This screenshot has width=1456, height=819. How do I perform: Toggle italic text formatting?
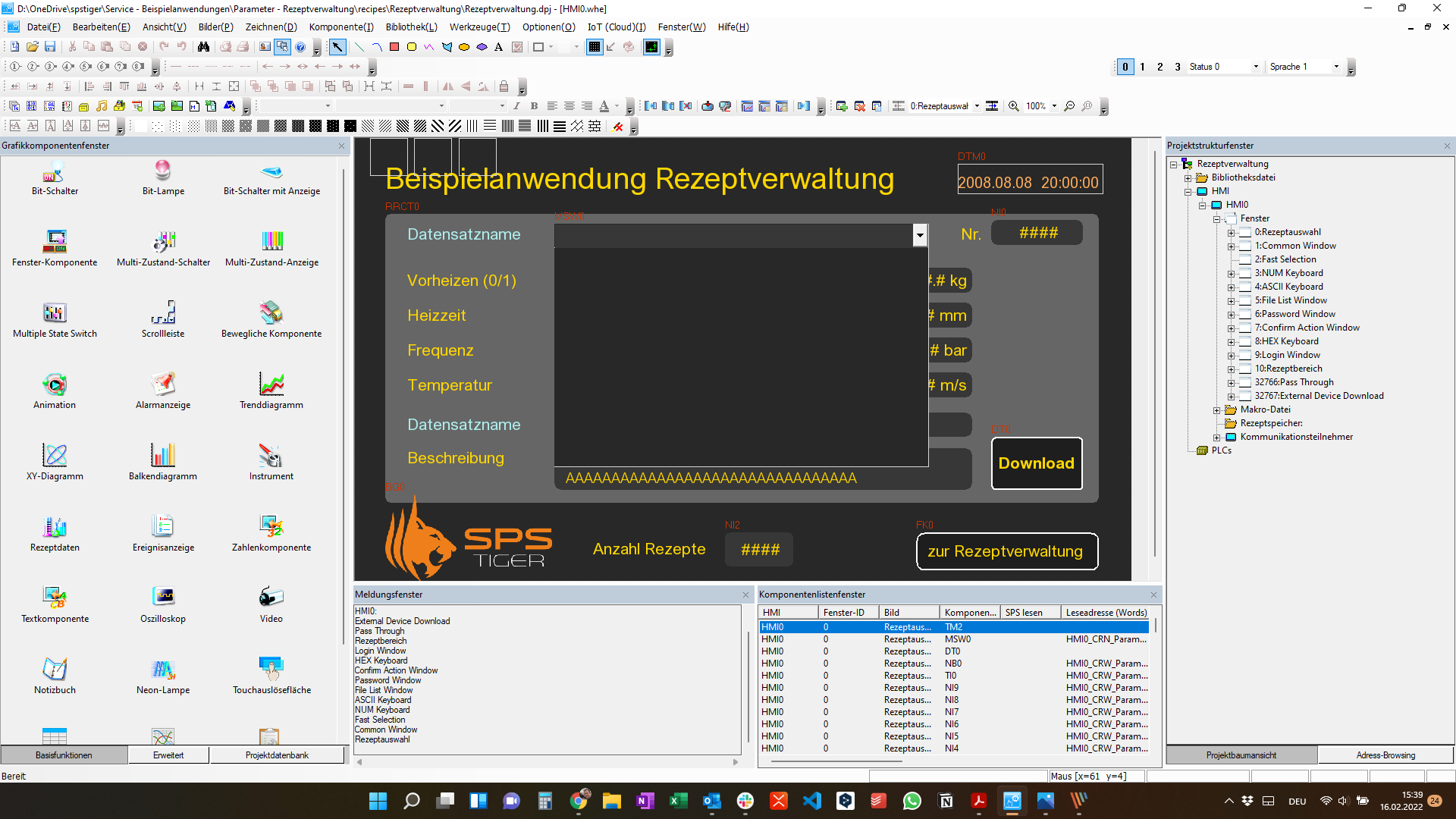(x=516, y=106)
